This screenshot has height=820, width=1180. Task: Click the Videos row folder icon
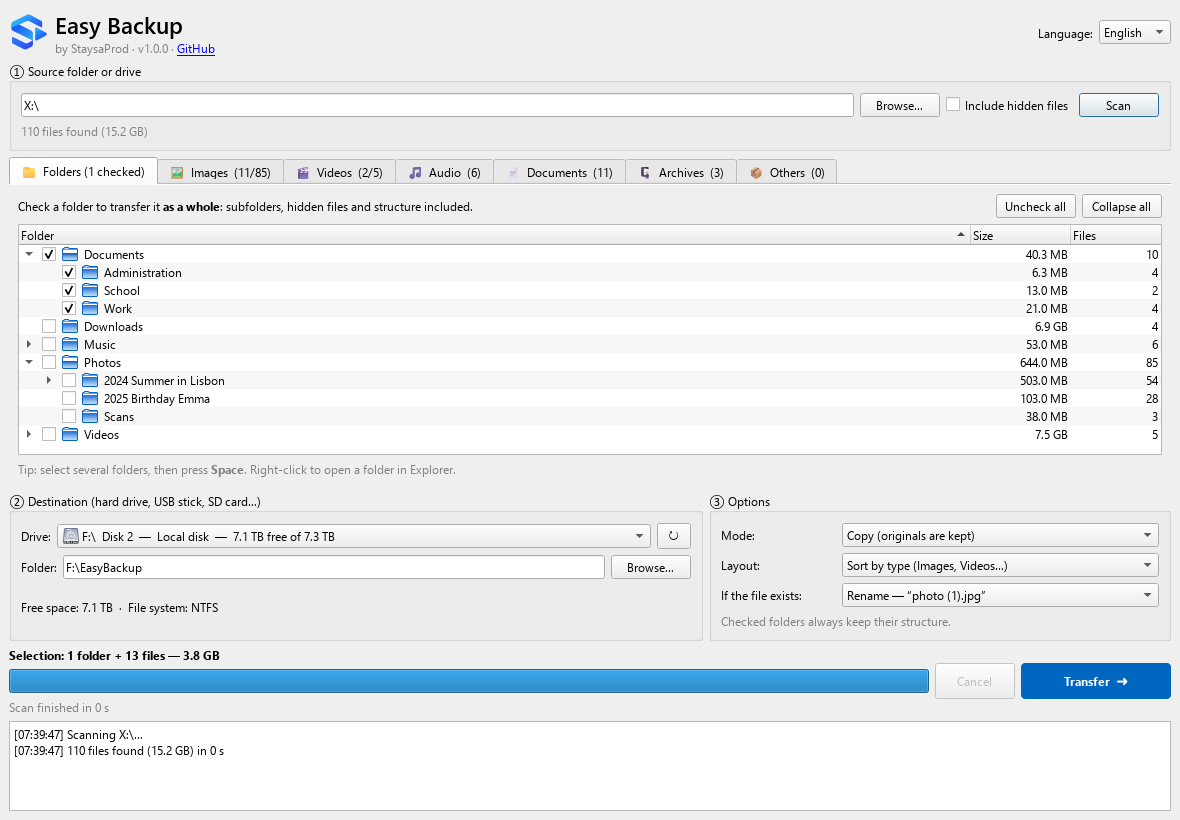[x=70, y=435]
